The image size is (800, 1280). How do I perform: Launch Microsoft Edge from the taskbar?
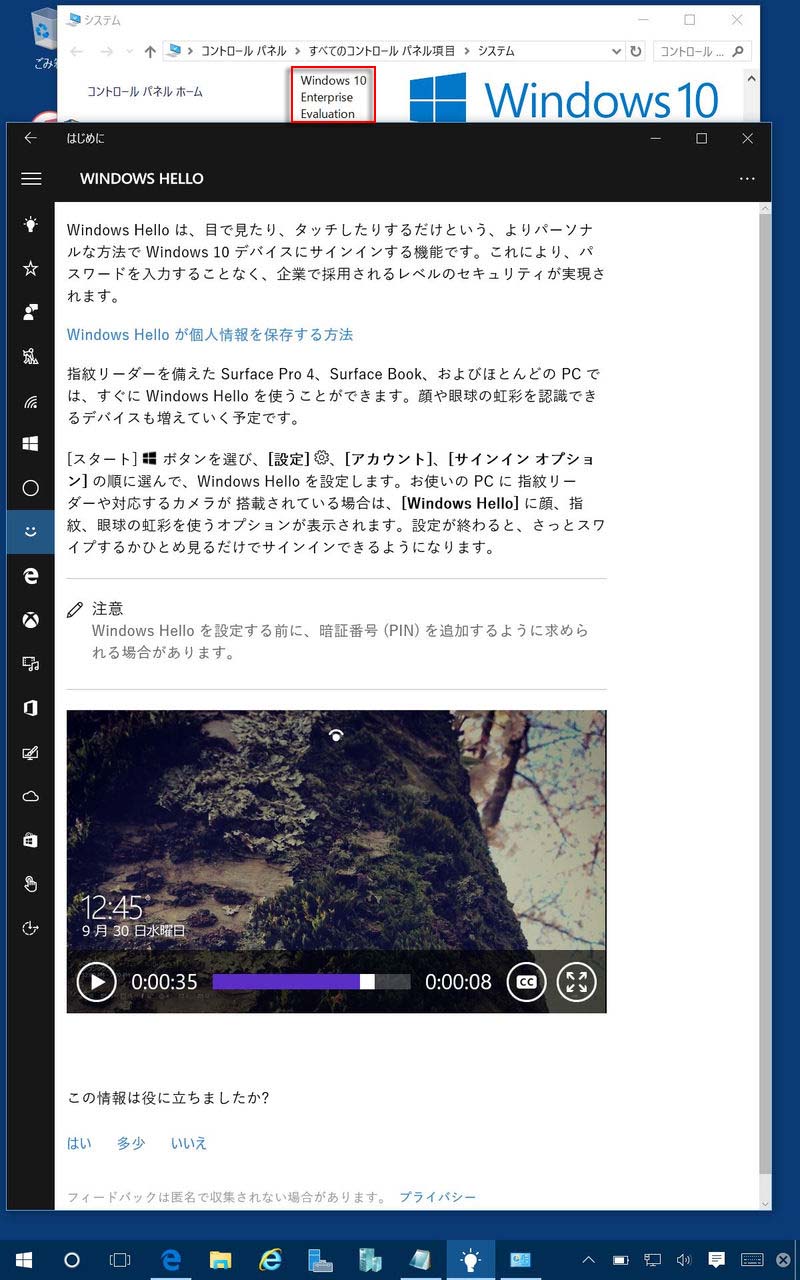[x=170, y=1260]
